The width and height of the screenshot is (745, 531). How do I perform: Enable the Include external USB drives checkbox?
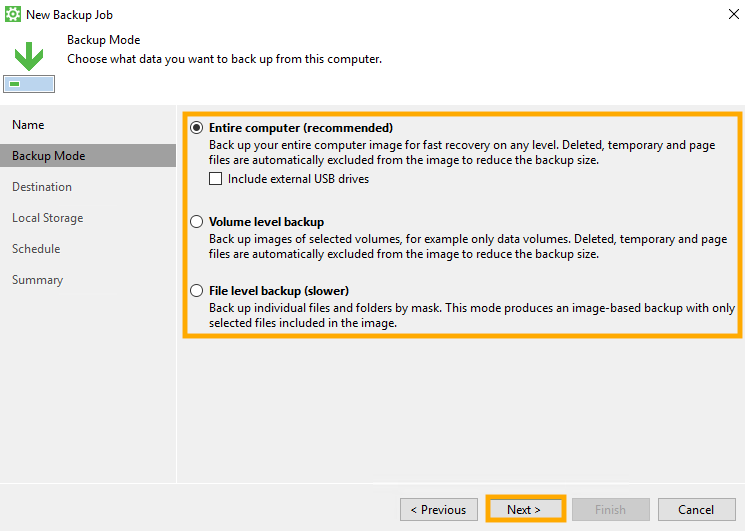215,180
